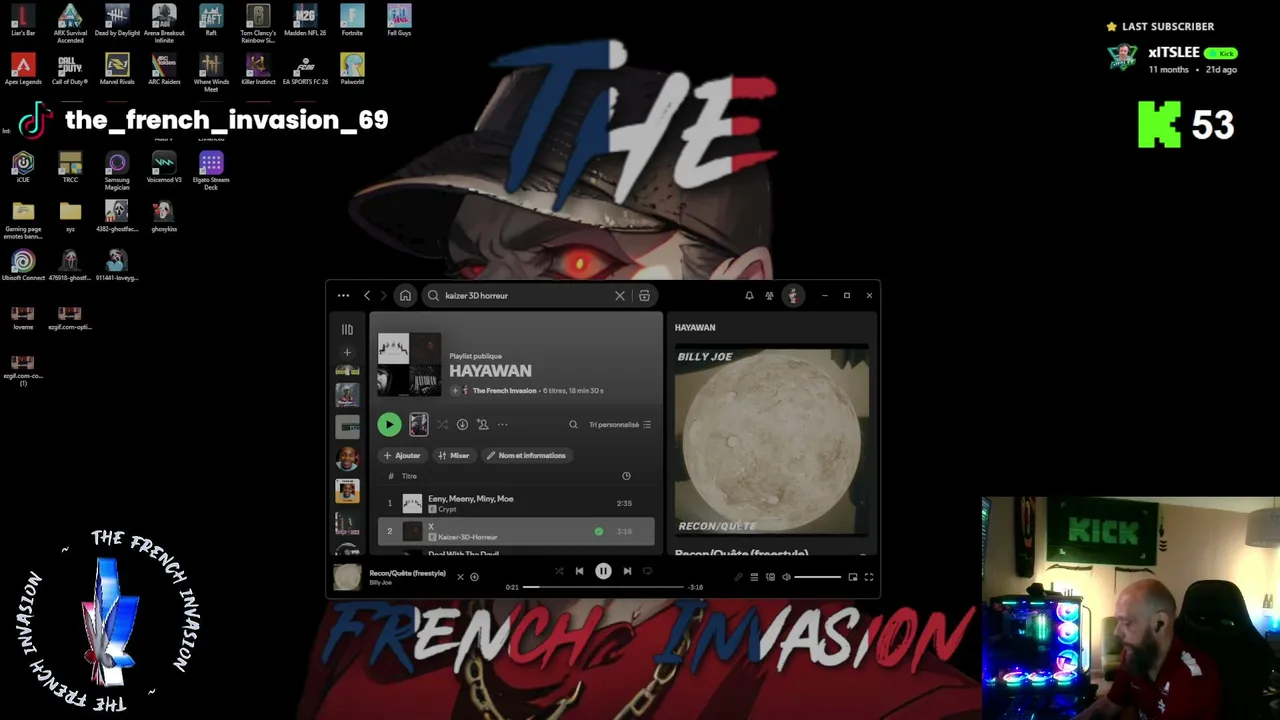1280x720 pixels.
Task: Open the connect to a device menu
Action: click(770, 577)
